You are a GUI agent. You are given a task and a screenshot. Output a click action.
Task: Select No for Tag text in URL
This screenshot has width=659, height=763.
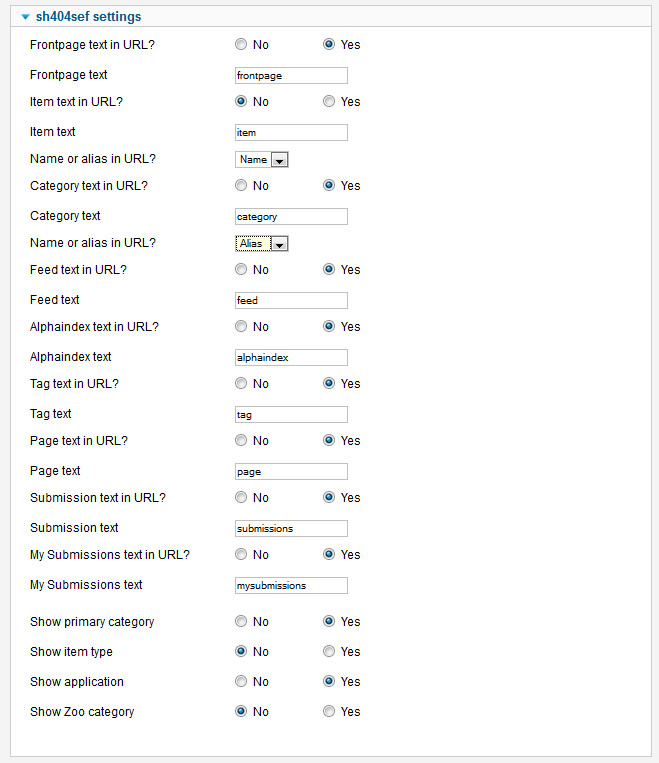241,384
